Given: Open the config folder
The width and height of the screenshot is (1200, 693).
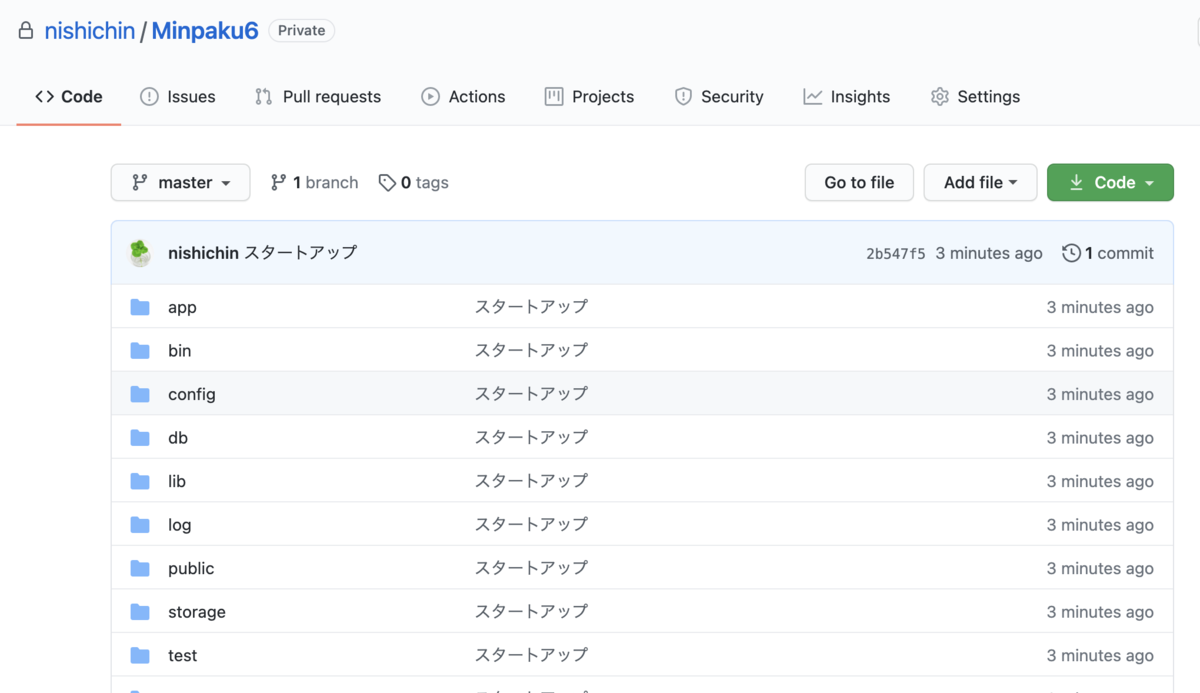Looking at the screenshot, I should tap(192, 394).
